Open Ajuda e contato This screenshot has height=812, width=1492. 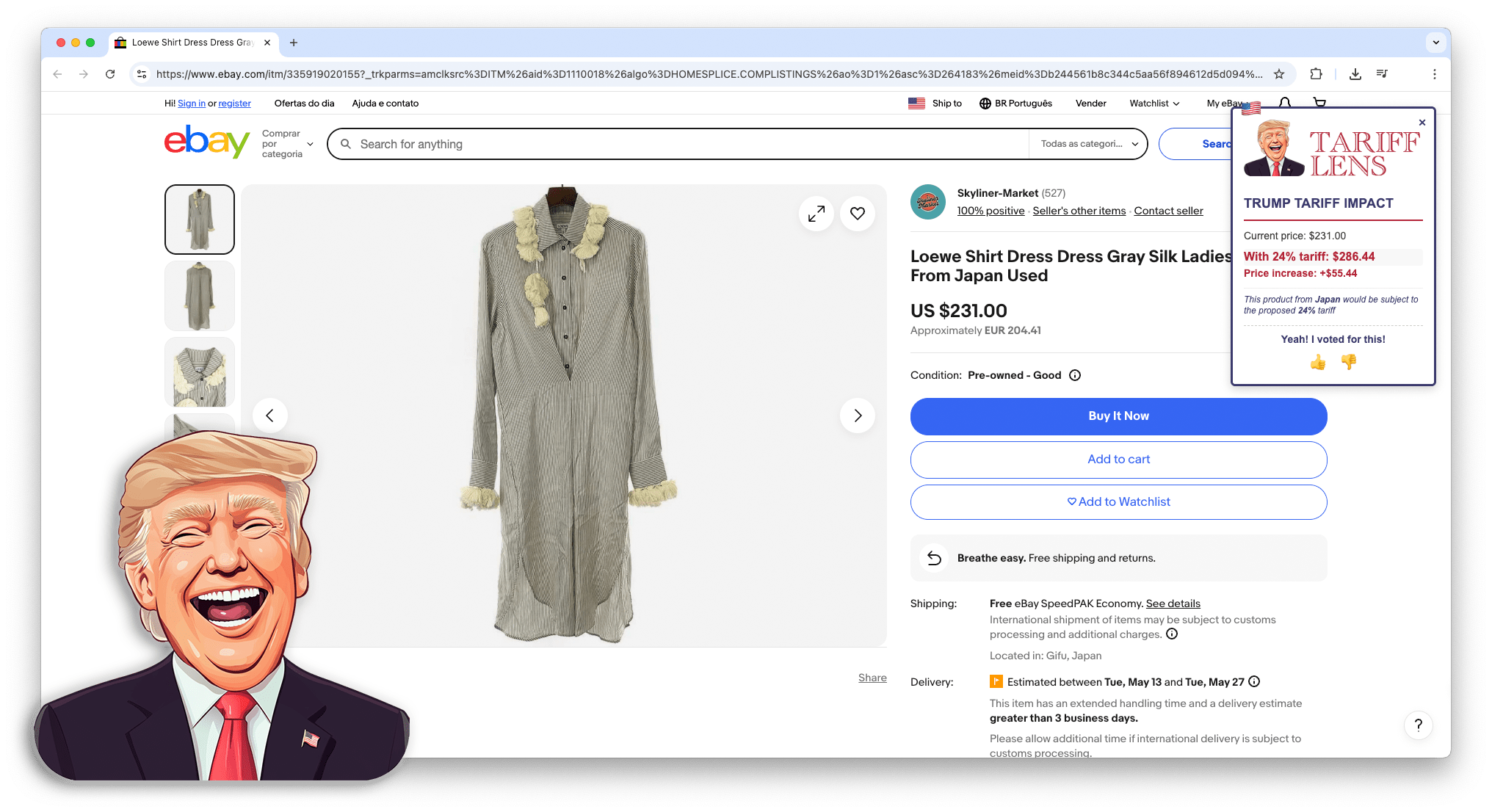click(385, 104)
